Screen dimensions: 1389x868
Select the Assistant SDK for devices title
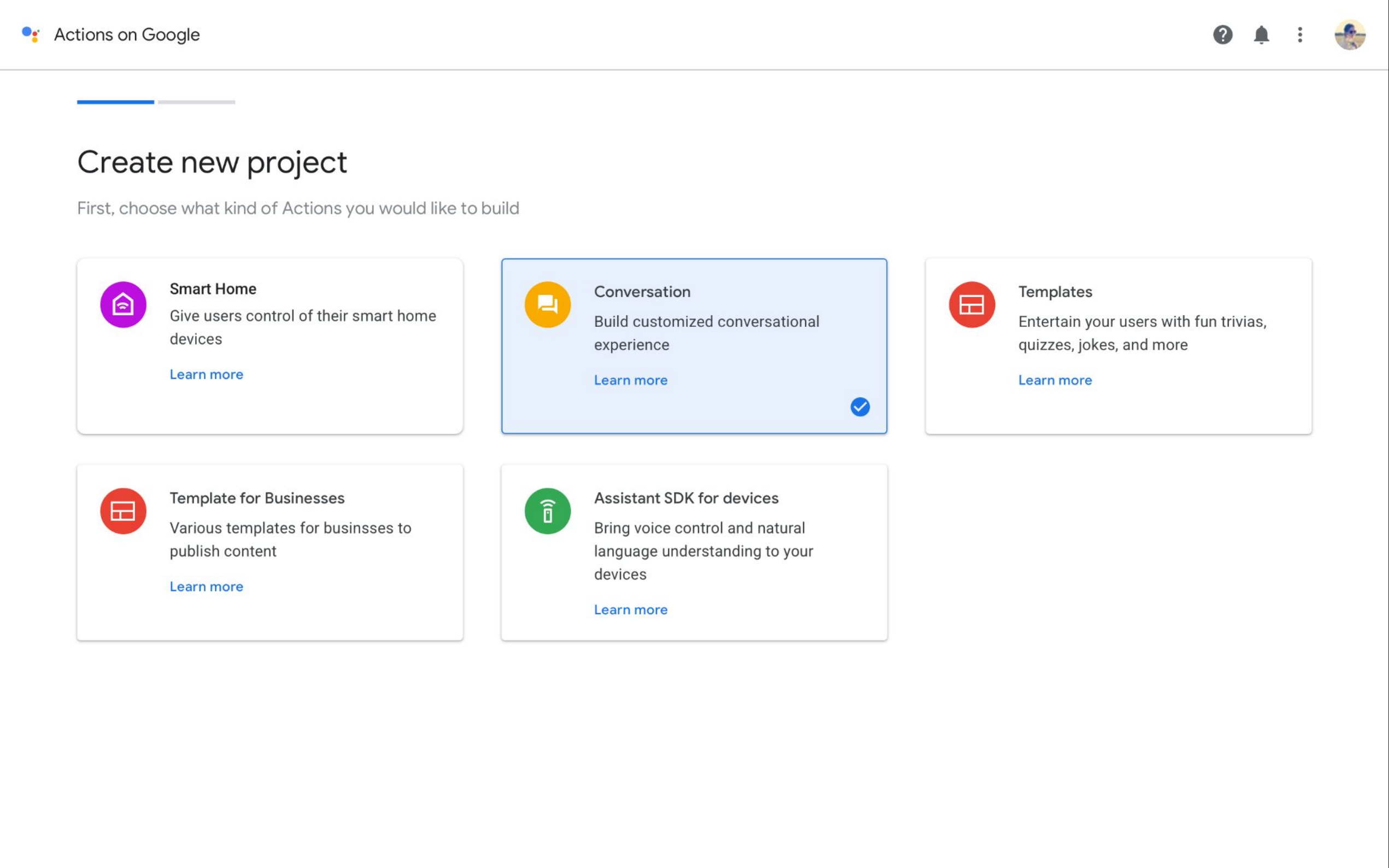pyautogui.click(x=687, y=498)
